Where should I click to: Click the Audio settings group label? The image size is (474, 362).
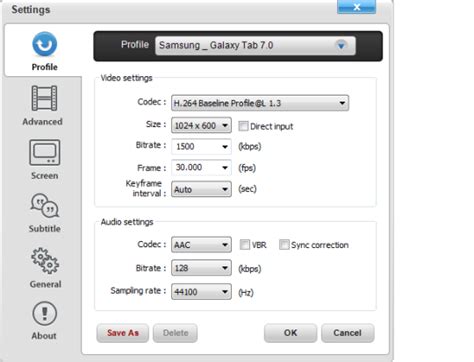click(x=127, y=222)
